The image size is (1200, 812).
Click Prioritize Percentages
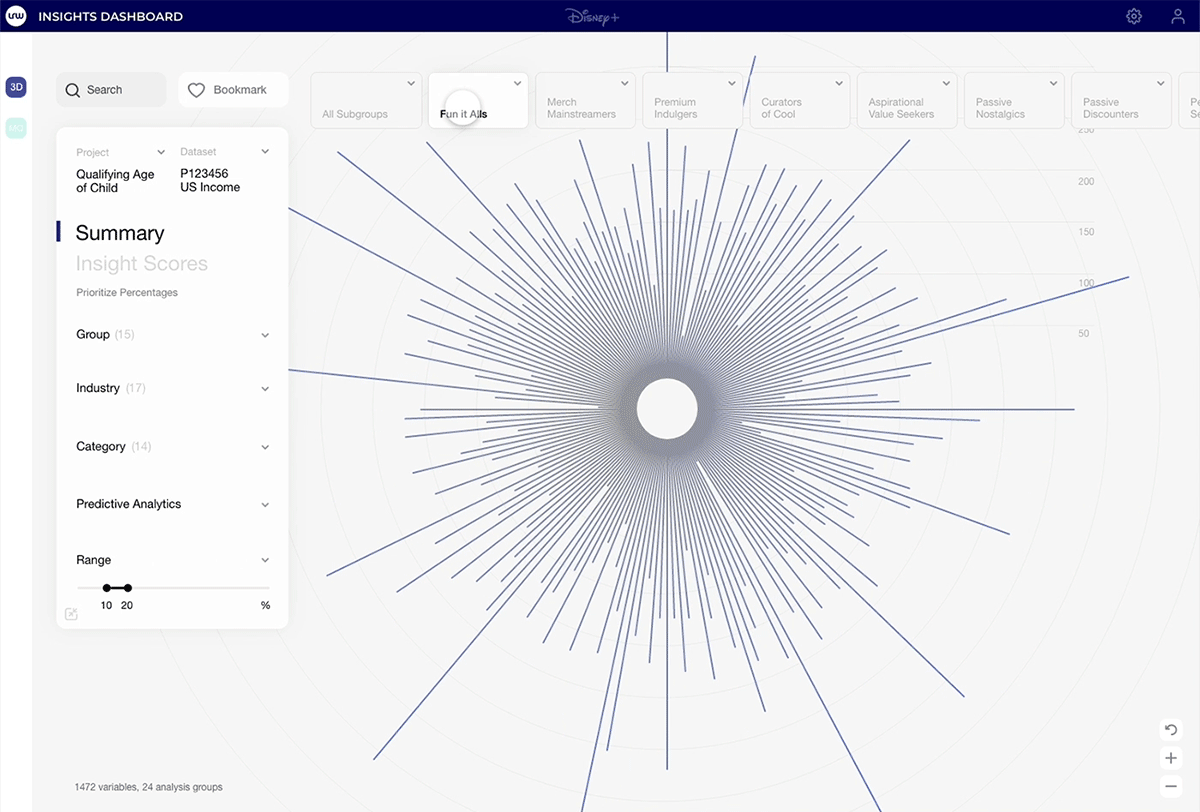[x=127, y=293]
